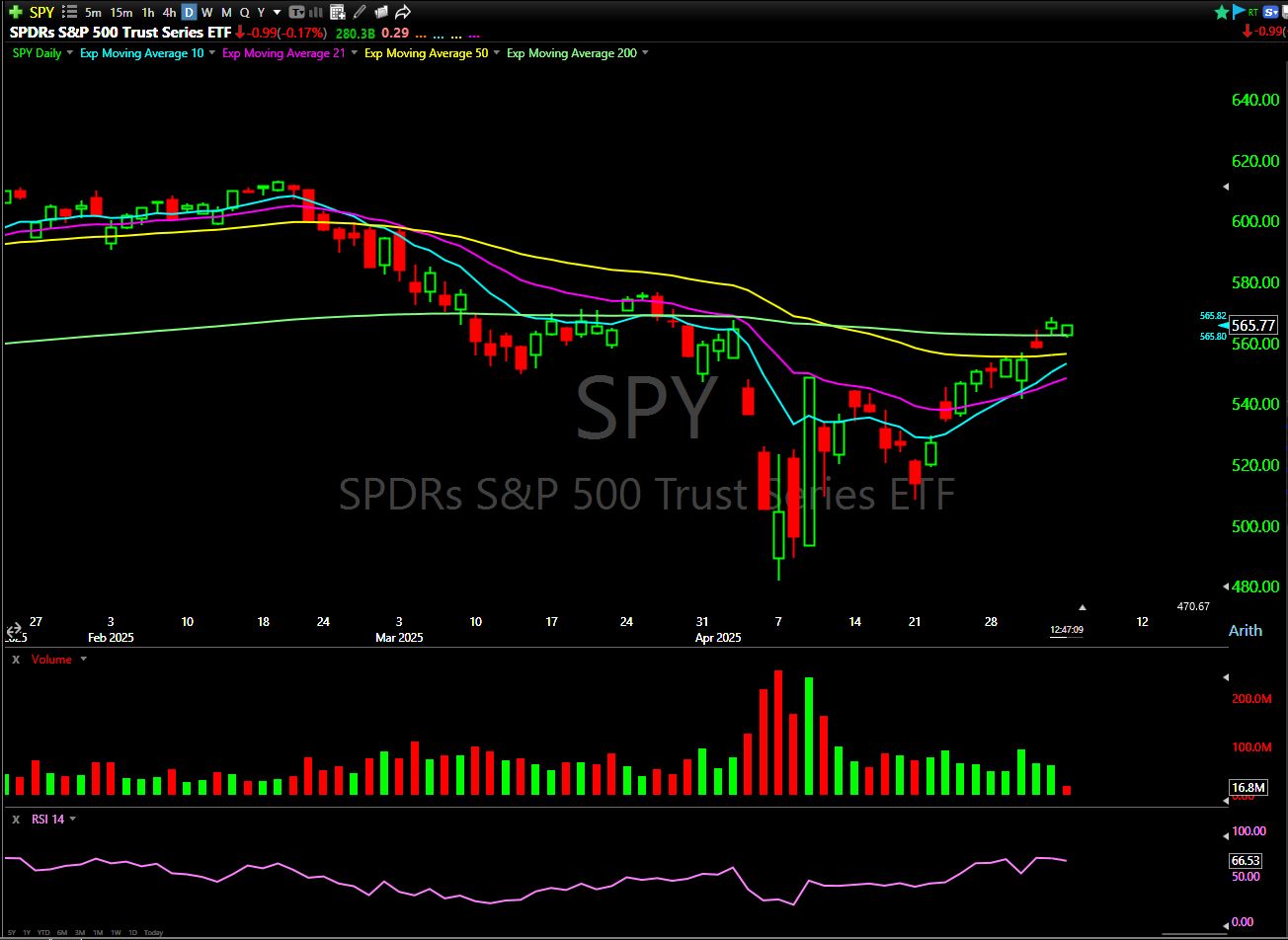Open the RSI 14 indicator dropdown arrow

(72, 820)
